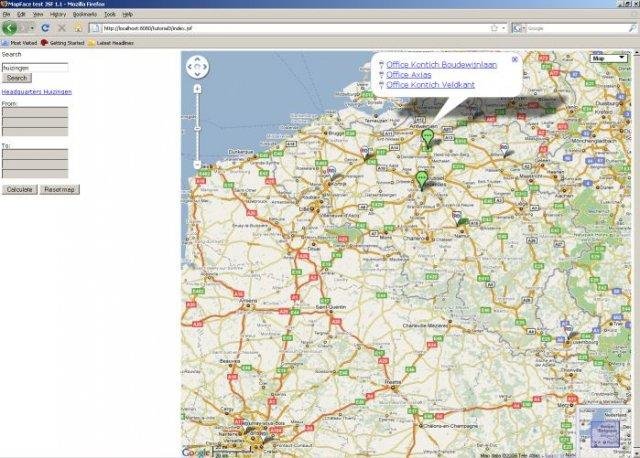640x458 pixels.
Task: Open the Edit menu
Action: 21,14
